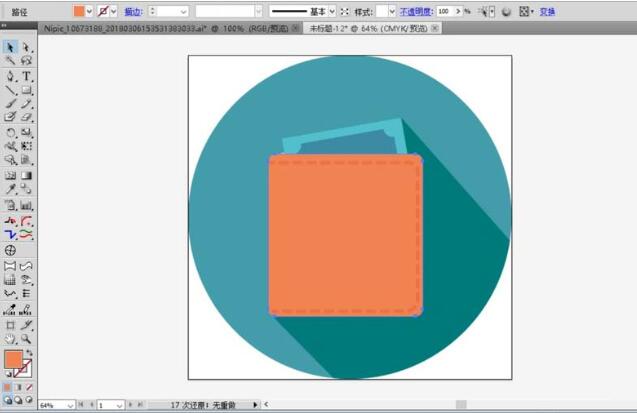Select the Selection (black arrow) tool
The width and height of the screenshot is (637, 413).
(x=10, y=47)
